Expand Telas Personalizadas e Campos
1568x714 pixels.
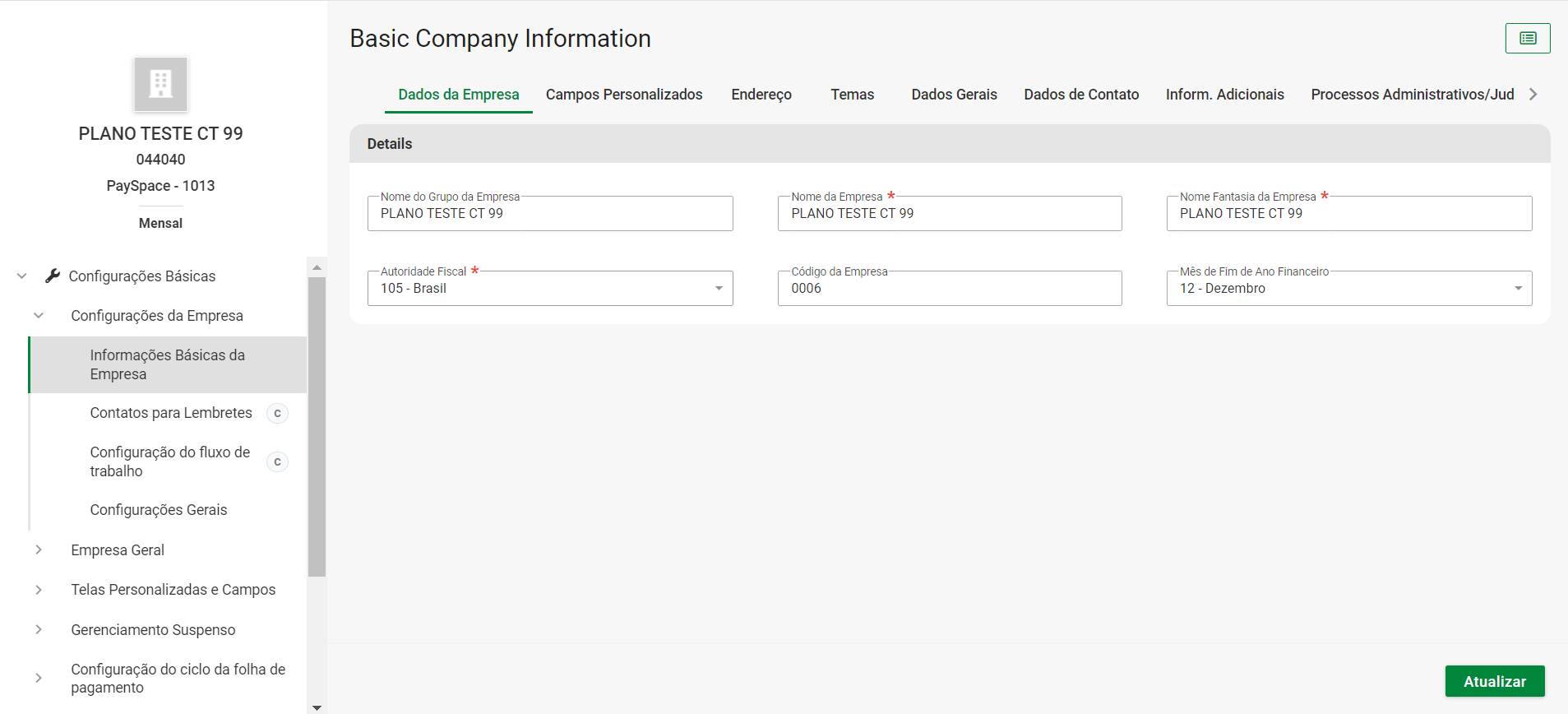pyautogui.click(x=39, y=590)
